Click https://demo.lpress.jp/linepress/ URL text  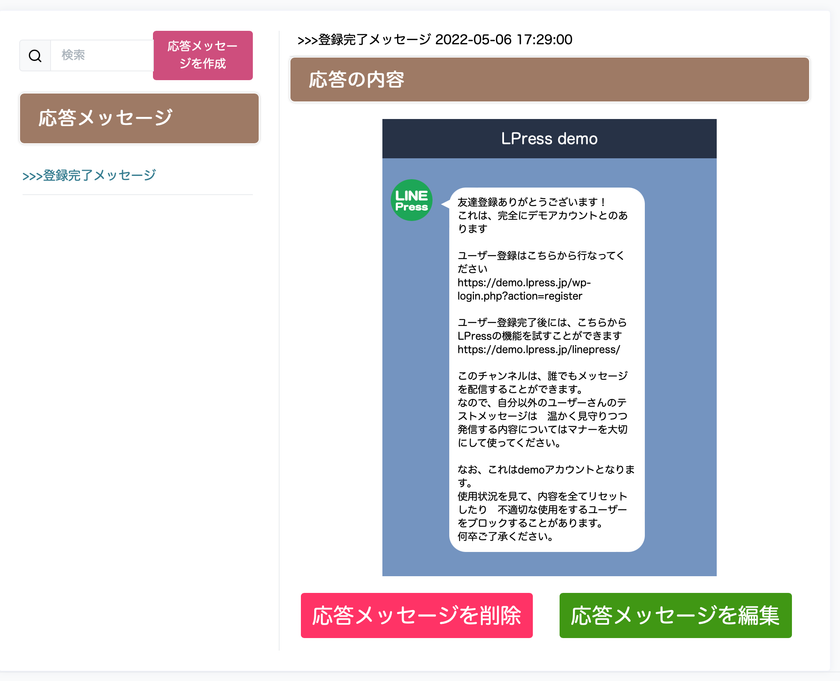(x=538, y=349)
